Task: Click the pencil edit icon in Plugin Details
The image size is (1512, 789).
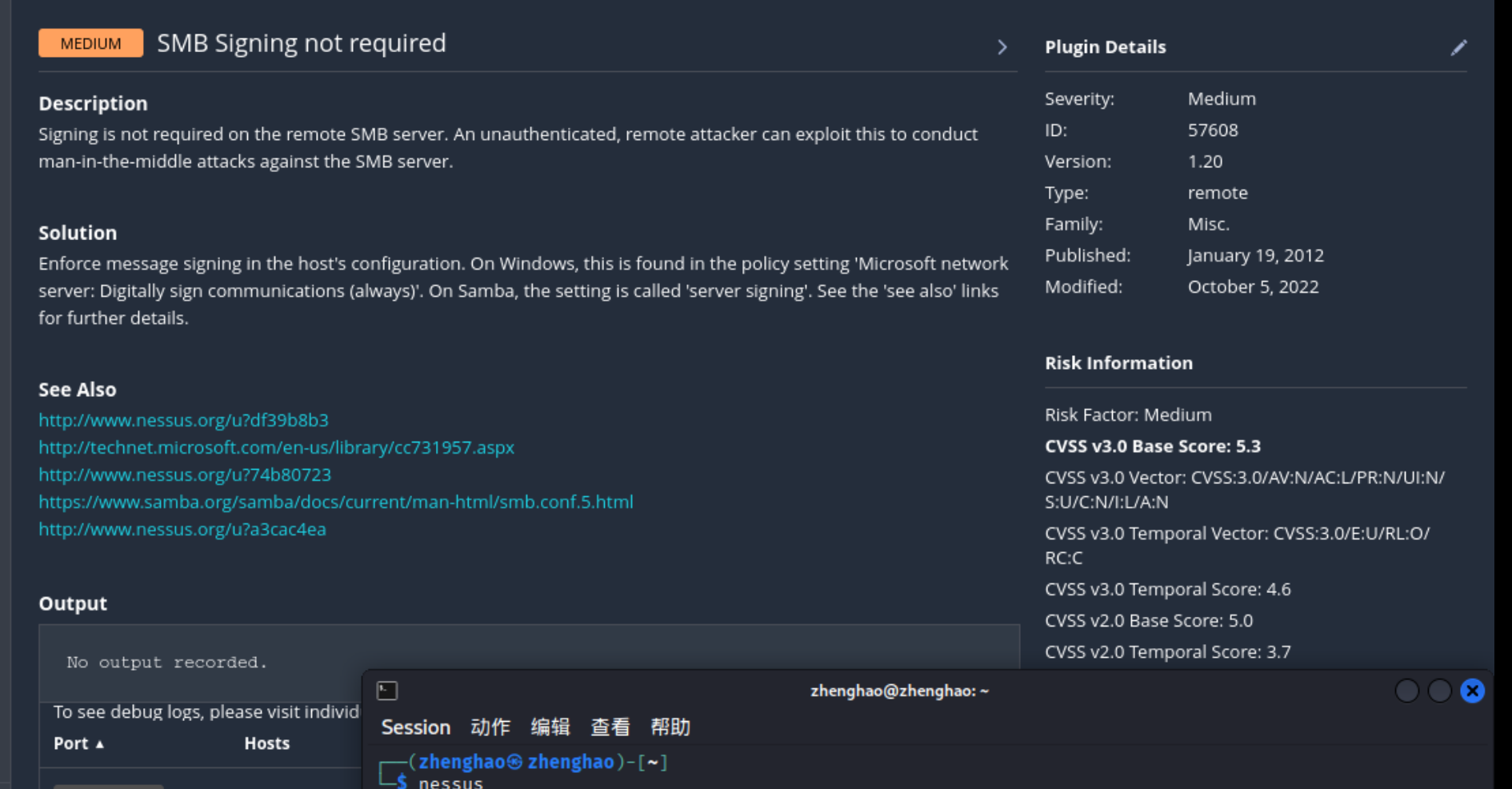Action: (1458, 48)
